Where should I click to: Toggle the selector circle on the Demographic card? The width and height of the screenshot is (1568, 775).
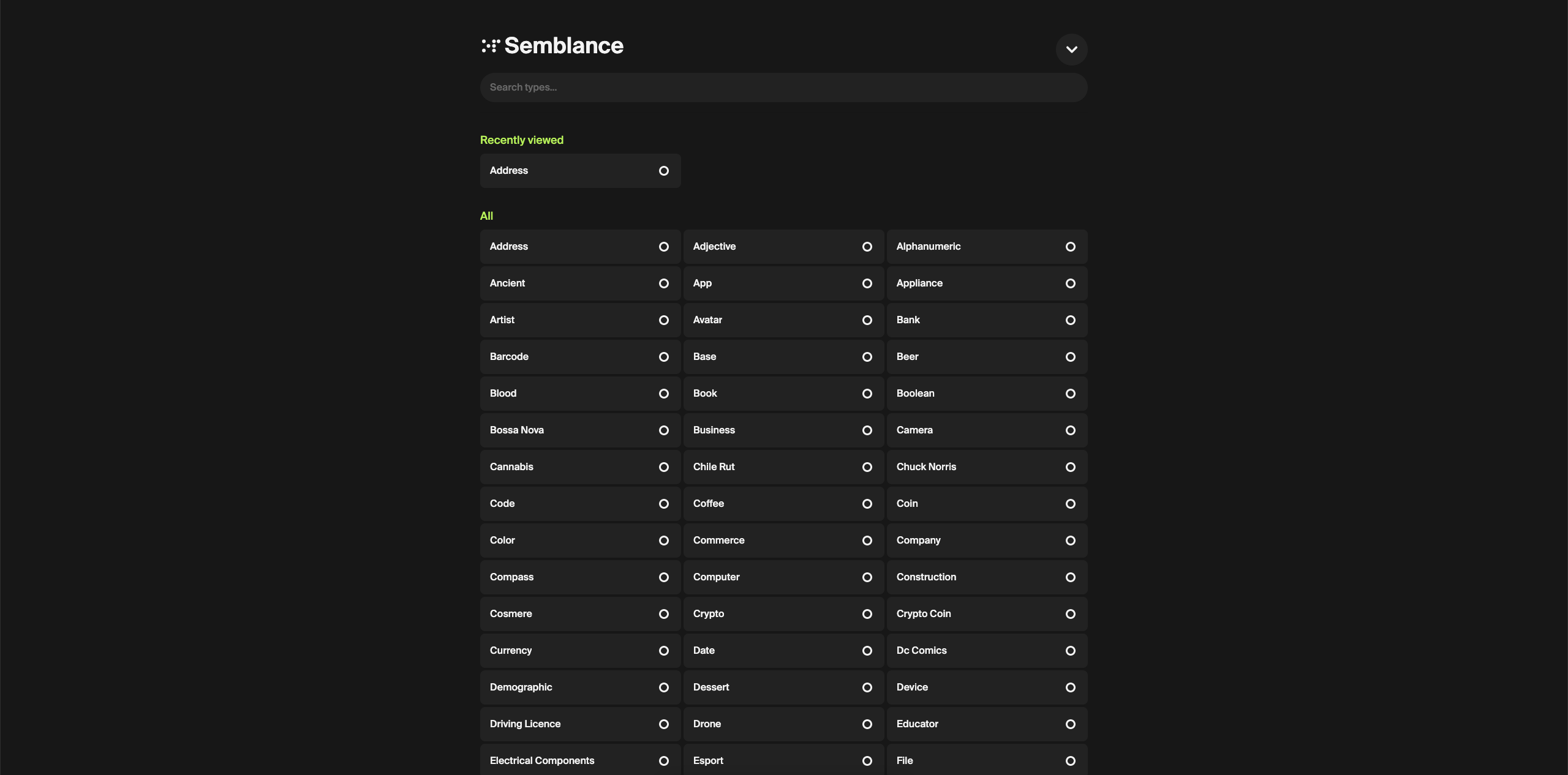664,687
